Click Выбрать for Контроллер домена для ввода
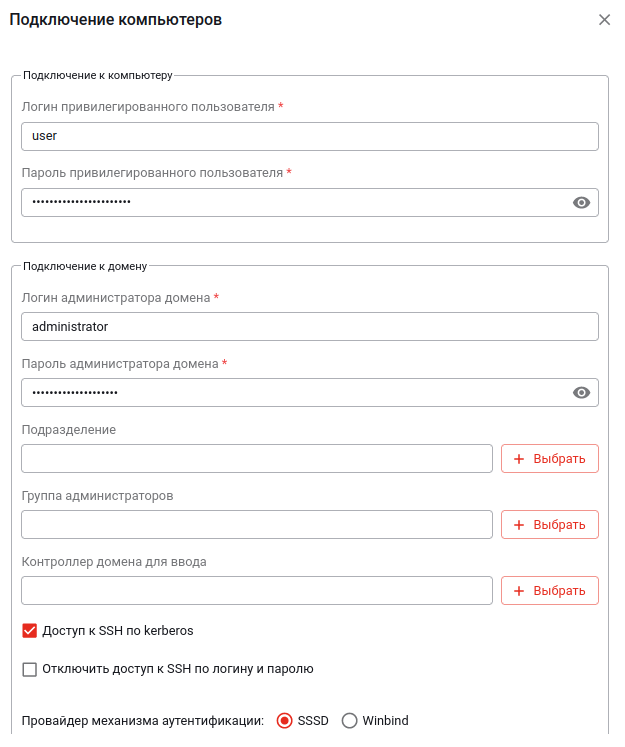 point(549,591)
